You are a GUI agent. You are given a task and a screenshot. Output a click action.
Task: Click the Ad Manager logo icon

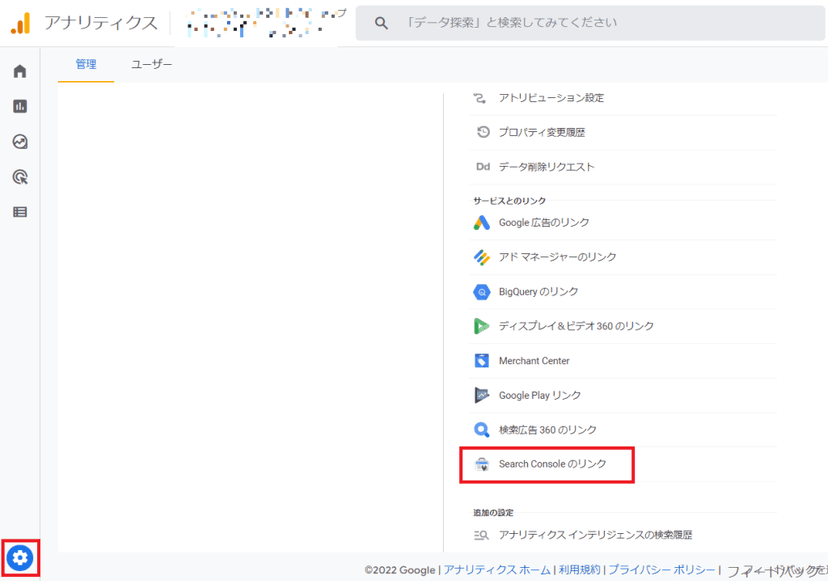coord(482,257)
